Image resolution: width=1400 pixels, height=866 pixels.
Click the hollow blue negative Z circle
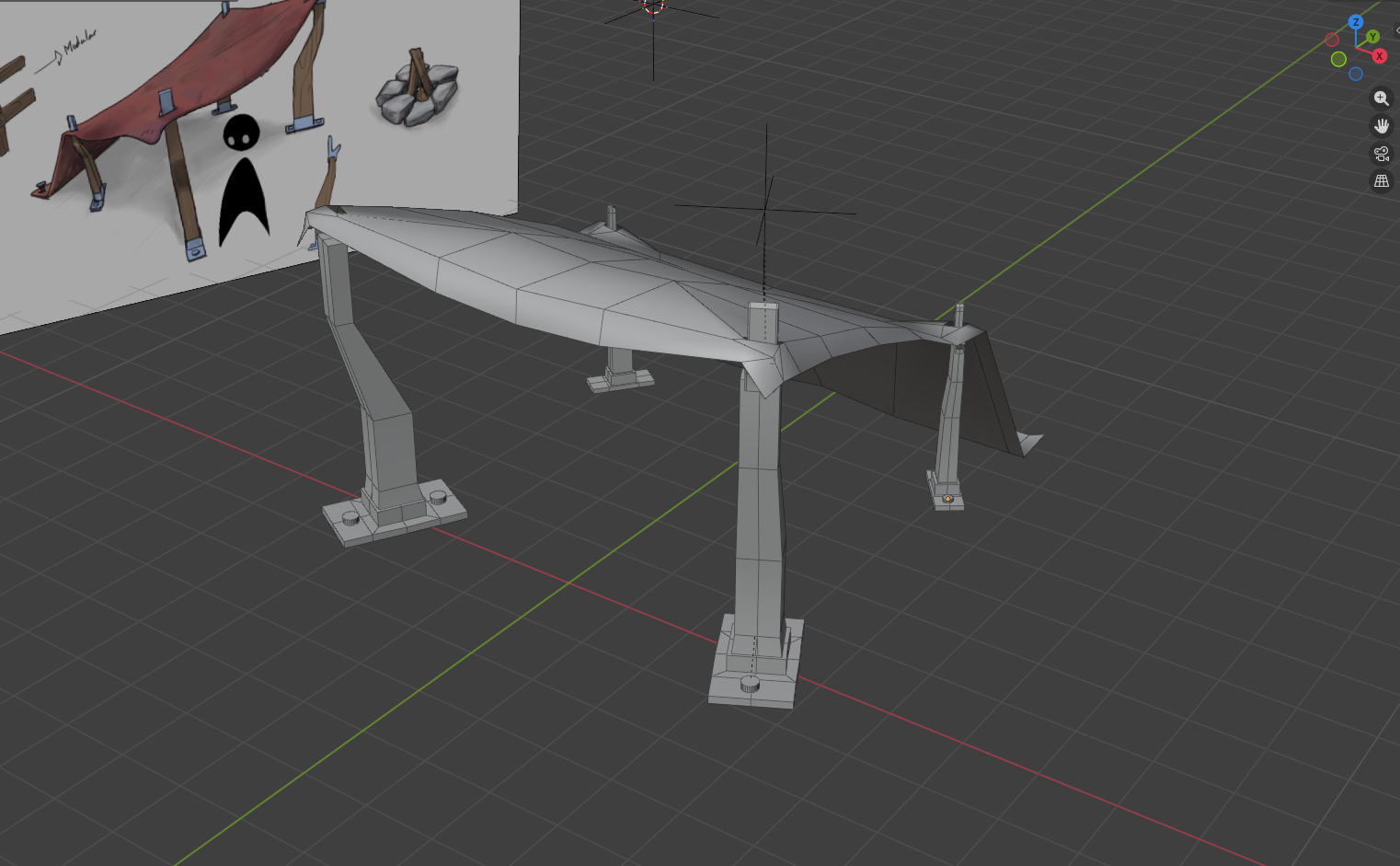point(1356,74)
